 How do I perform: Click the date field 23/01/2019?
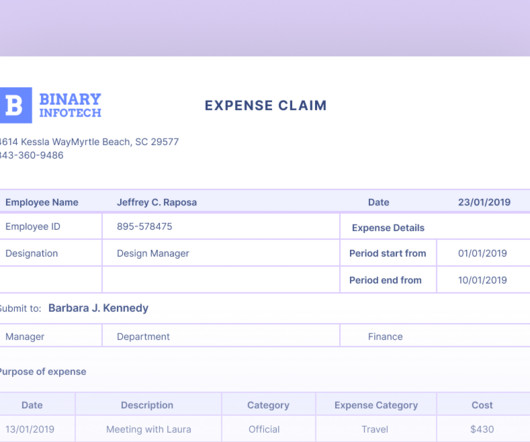click(484, 202)
